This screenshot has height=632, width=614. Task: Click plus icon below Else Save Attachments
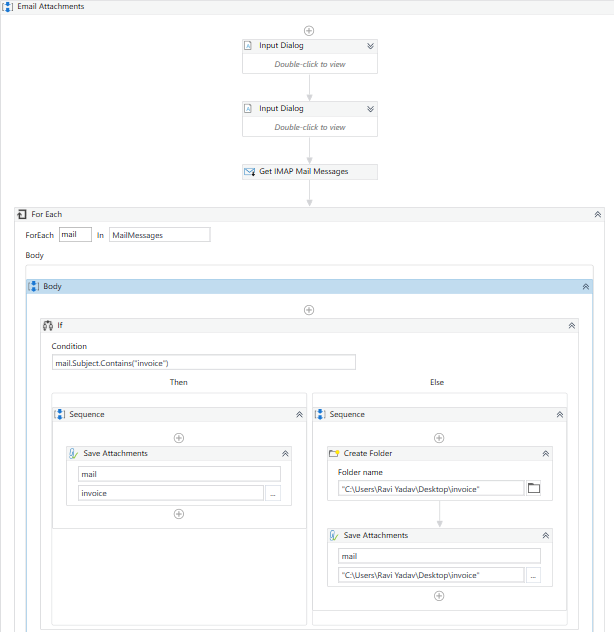tap(439, 596)
